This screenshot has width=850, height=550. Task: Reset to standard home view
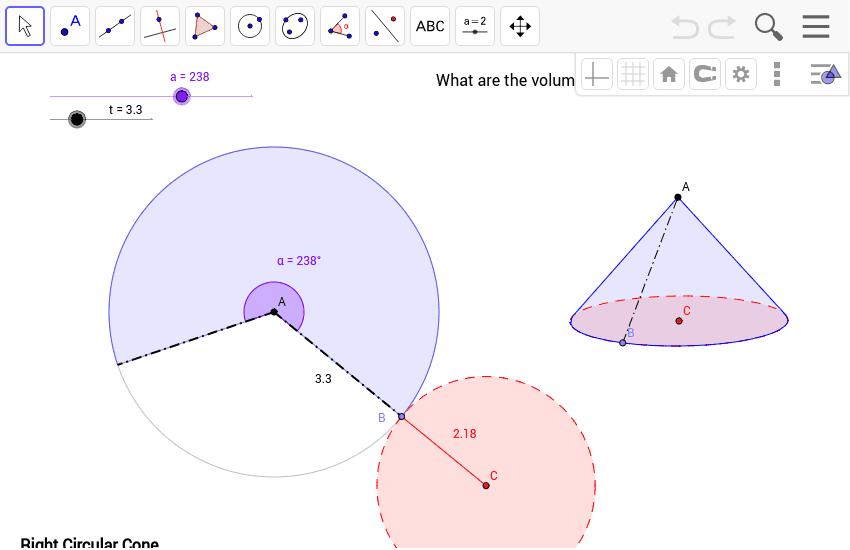click(x=669, y=74)
